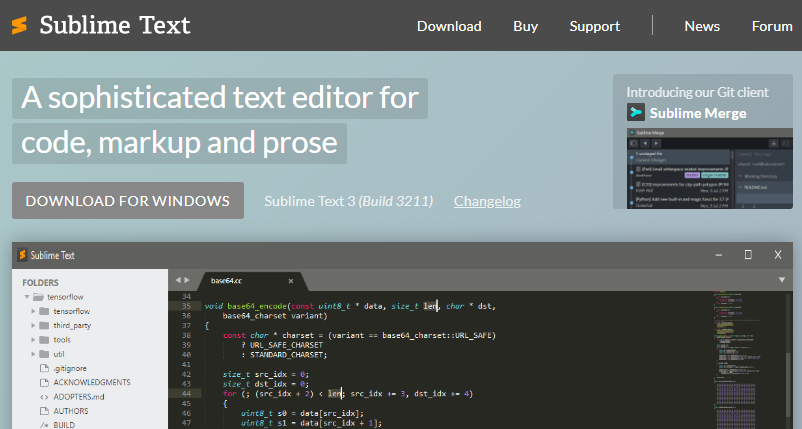Go to previous tab with left arrow

click(x=178, y=280)
